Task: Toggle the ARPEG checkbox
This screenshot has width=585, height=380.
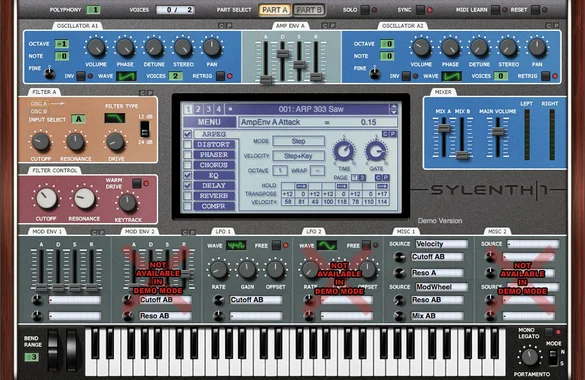Action: coord(188,134)
